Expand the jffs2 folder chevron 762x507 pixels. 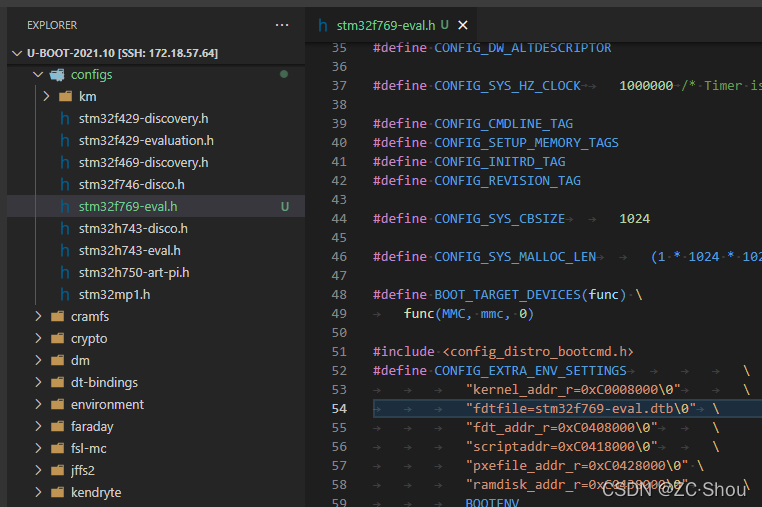38,471
